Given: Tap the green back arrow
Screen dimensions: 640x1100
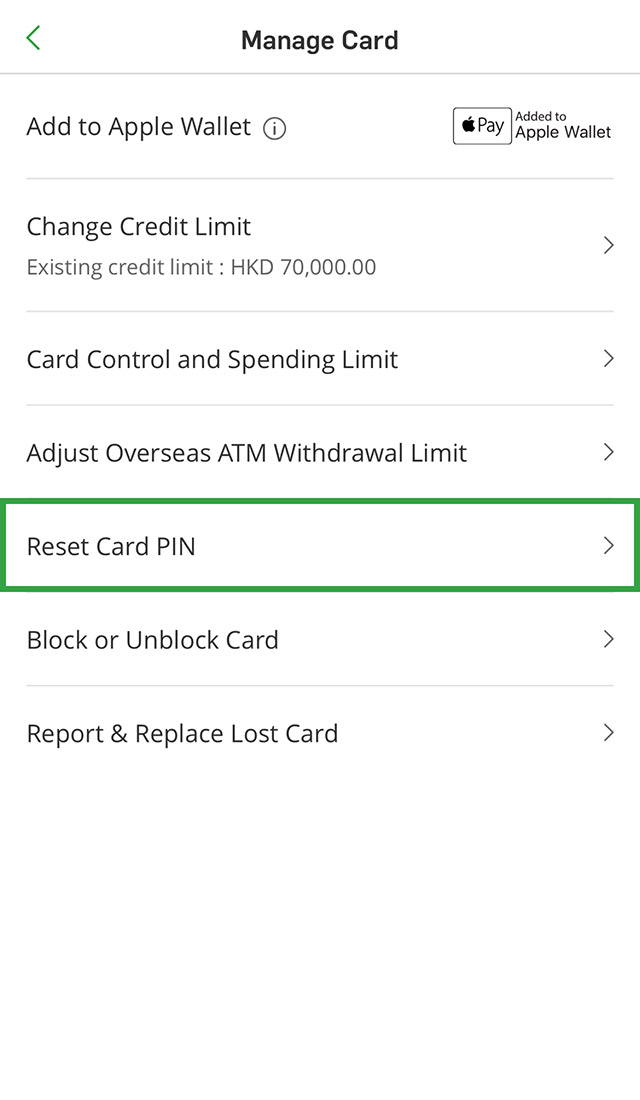Looking at the screenshot, I should (33, 39).
